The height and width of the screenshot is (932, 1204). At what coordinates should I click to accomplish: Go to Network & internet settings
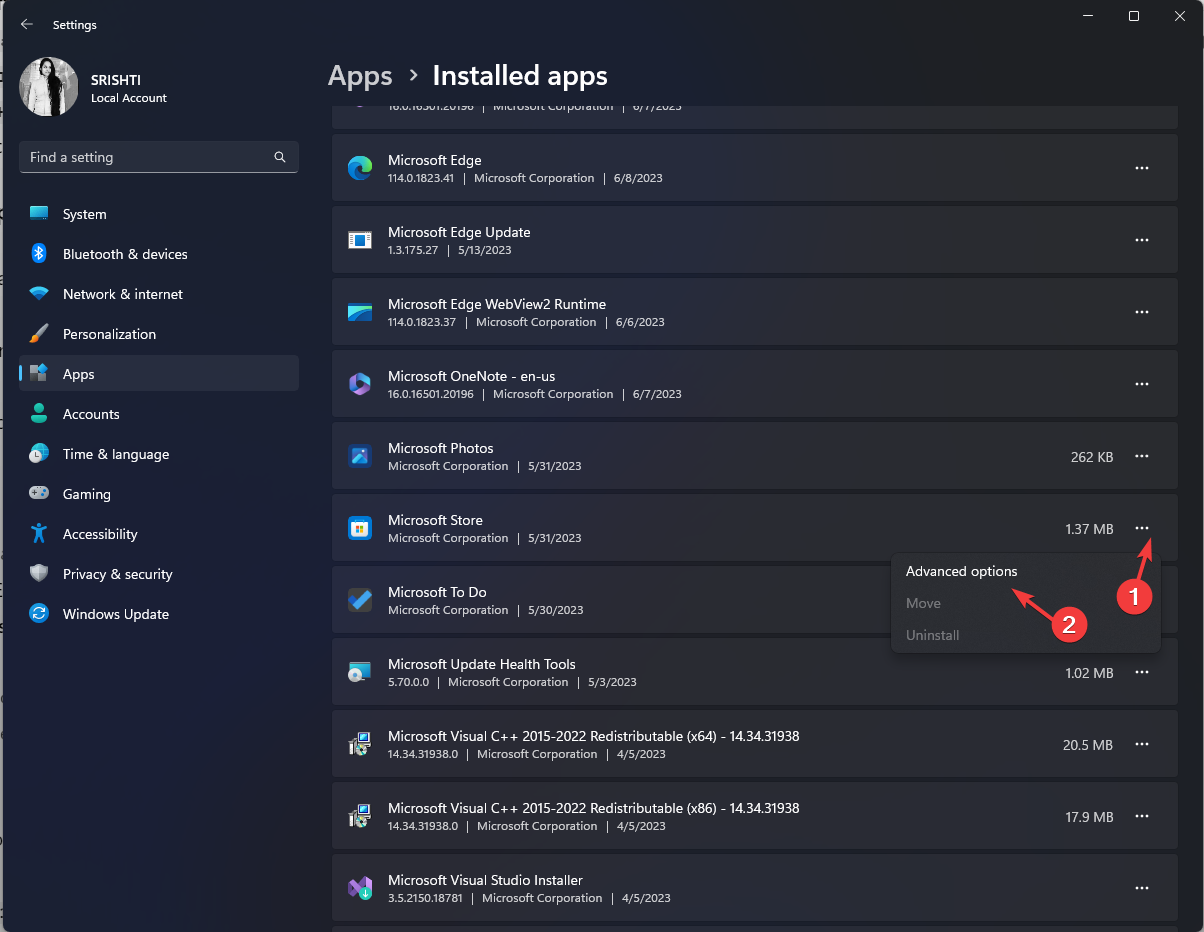pyautogui.click(x=159, y=294)
